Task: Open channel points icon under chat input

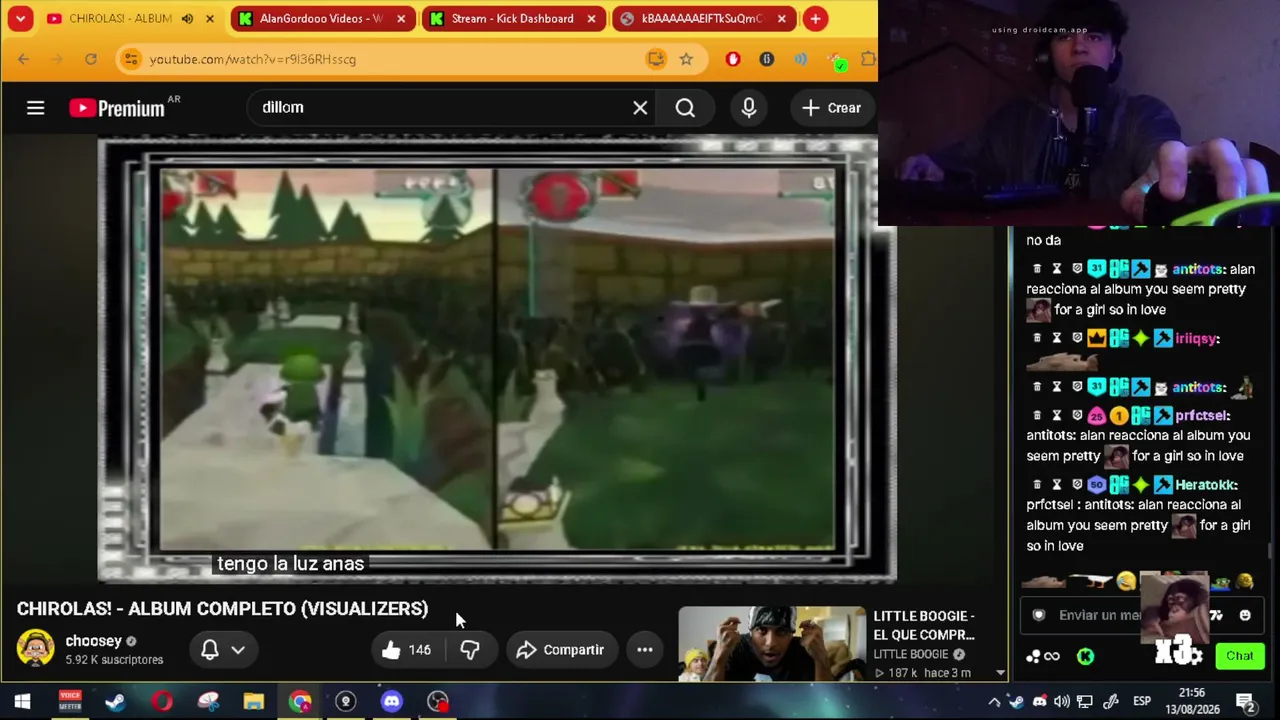Action: pos(1043,656)
